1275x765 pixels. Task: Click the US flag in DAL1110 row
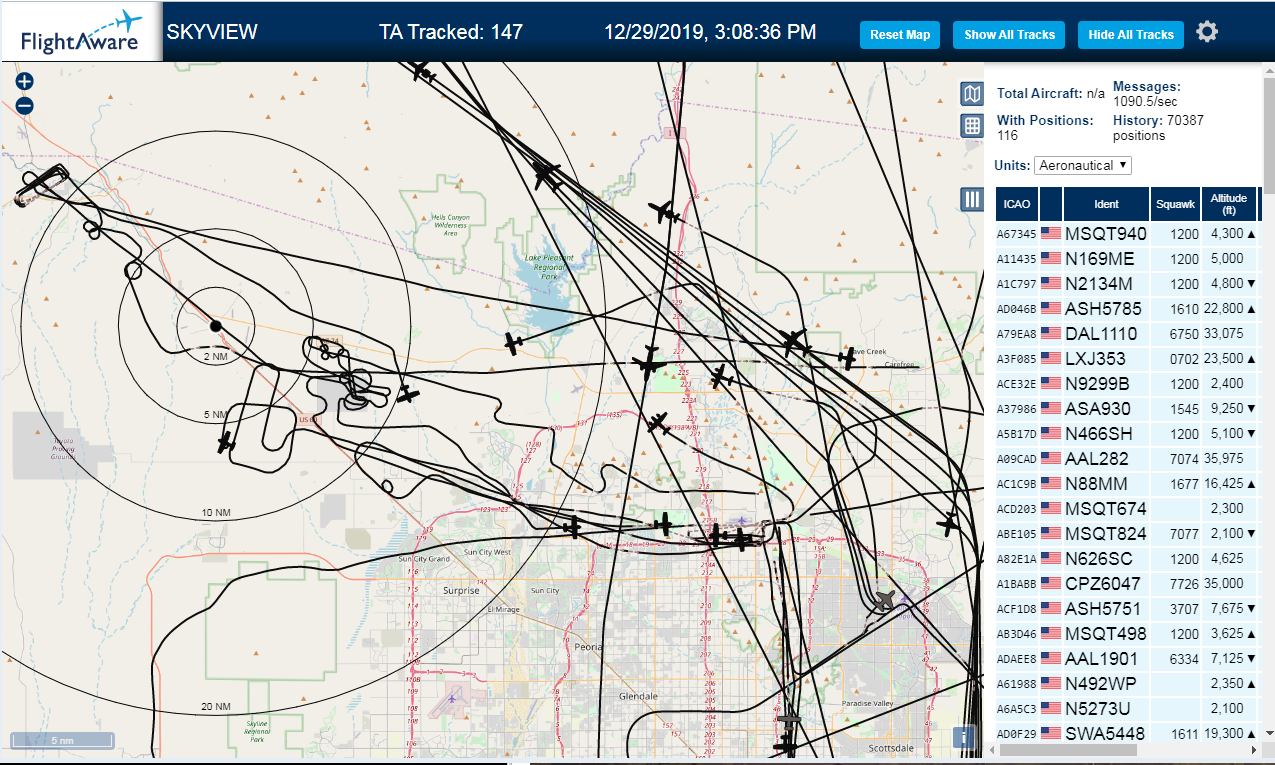[x=1051, y=333]
